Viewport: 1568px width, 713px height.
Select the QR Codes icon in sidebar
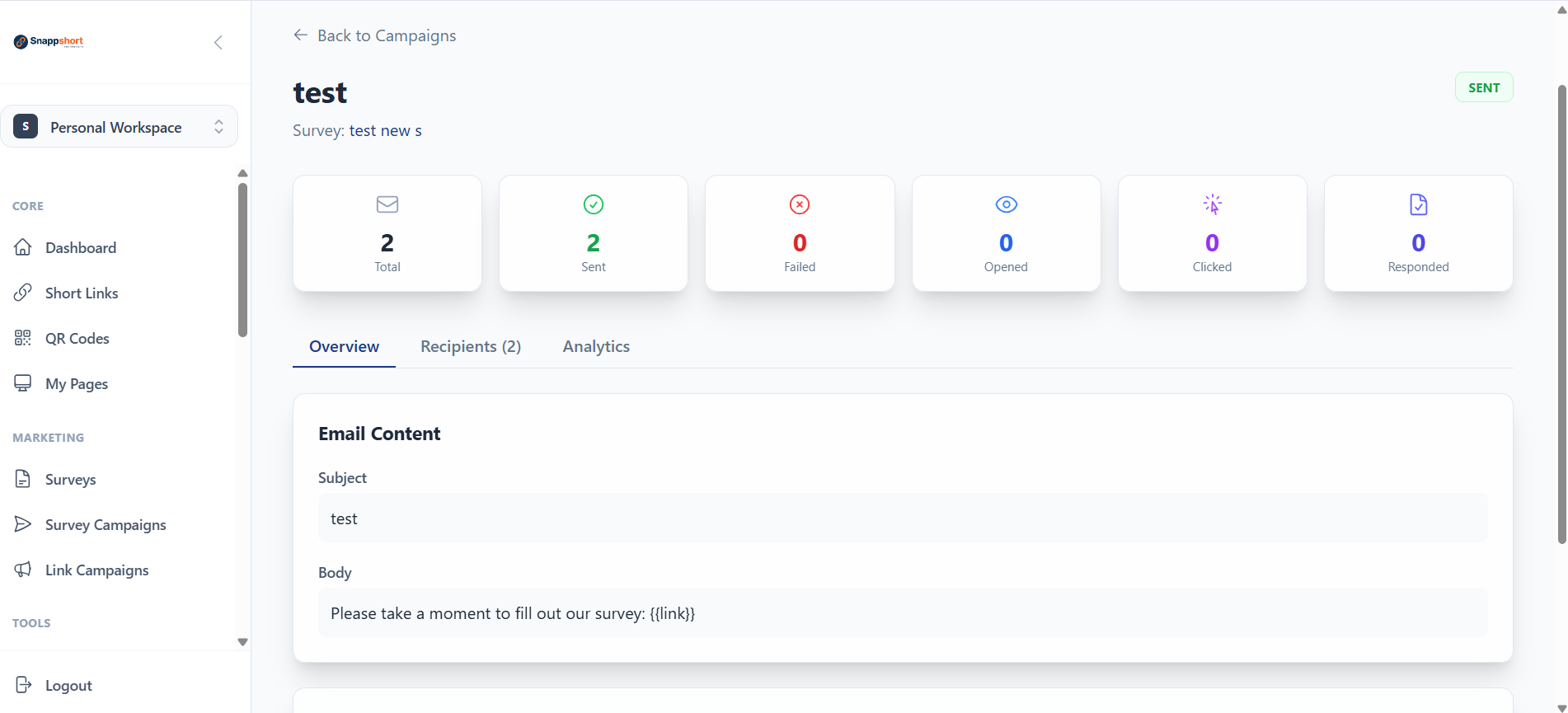pyautogui.click(x=23, y=338)
